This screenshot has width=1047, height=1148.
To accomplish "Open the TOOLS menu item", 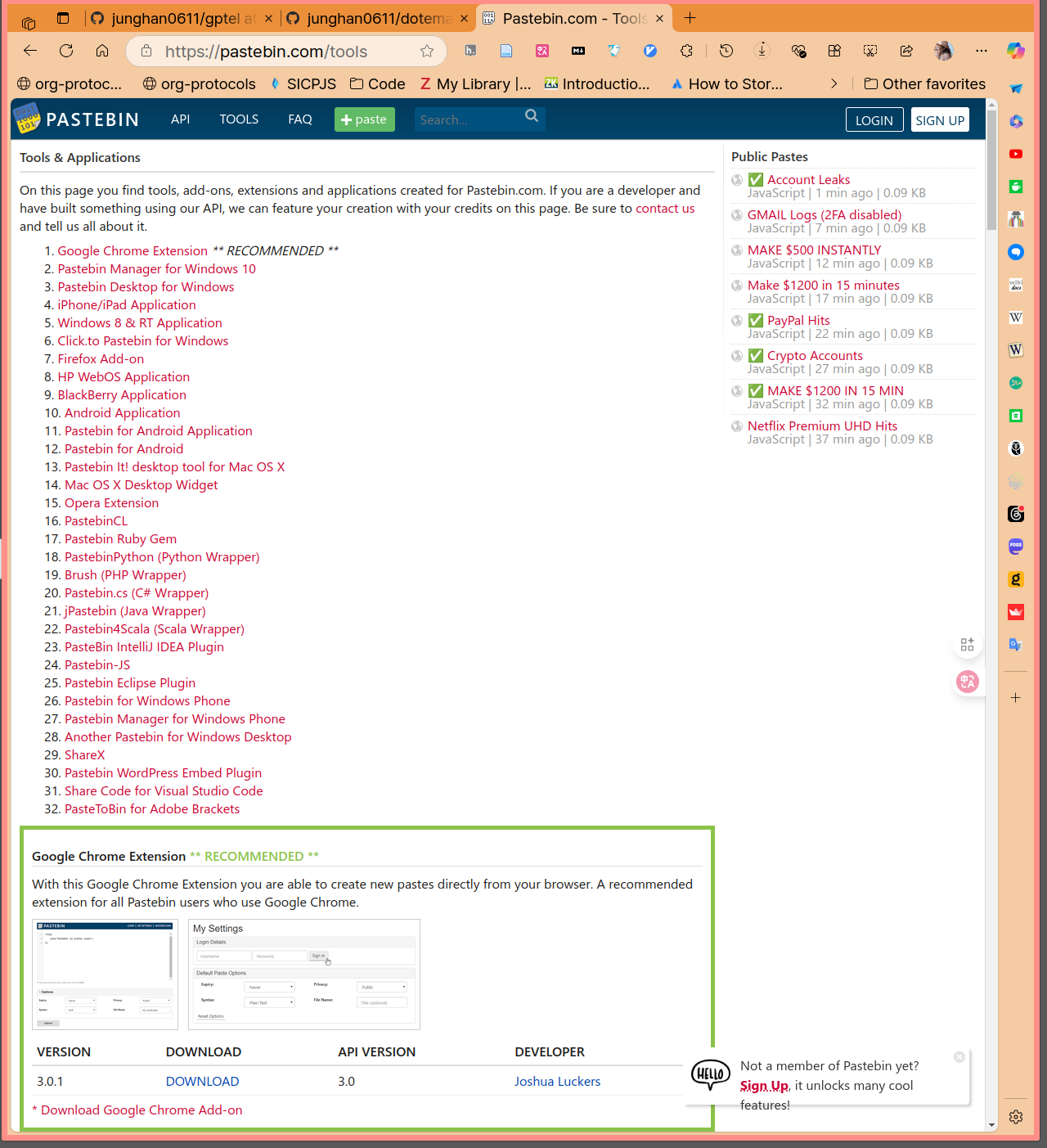I will (x=239, y=119).
